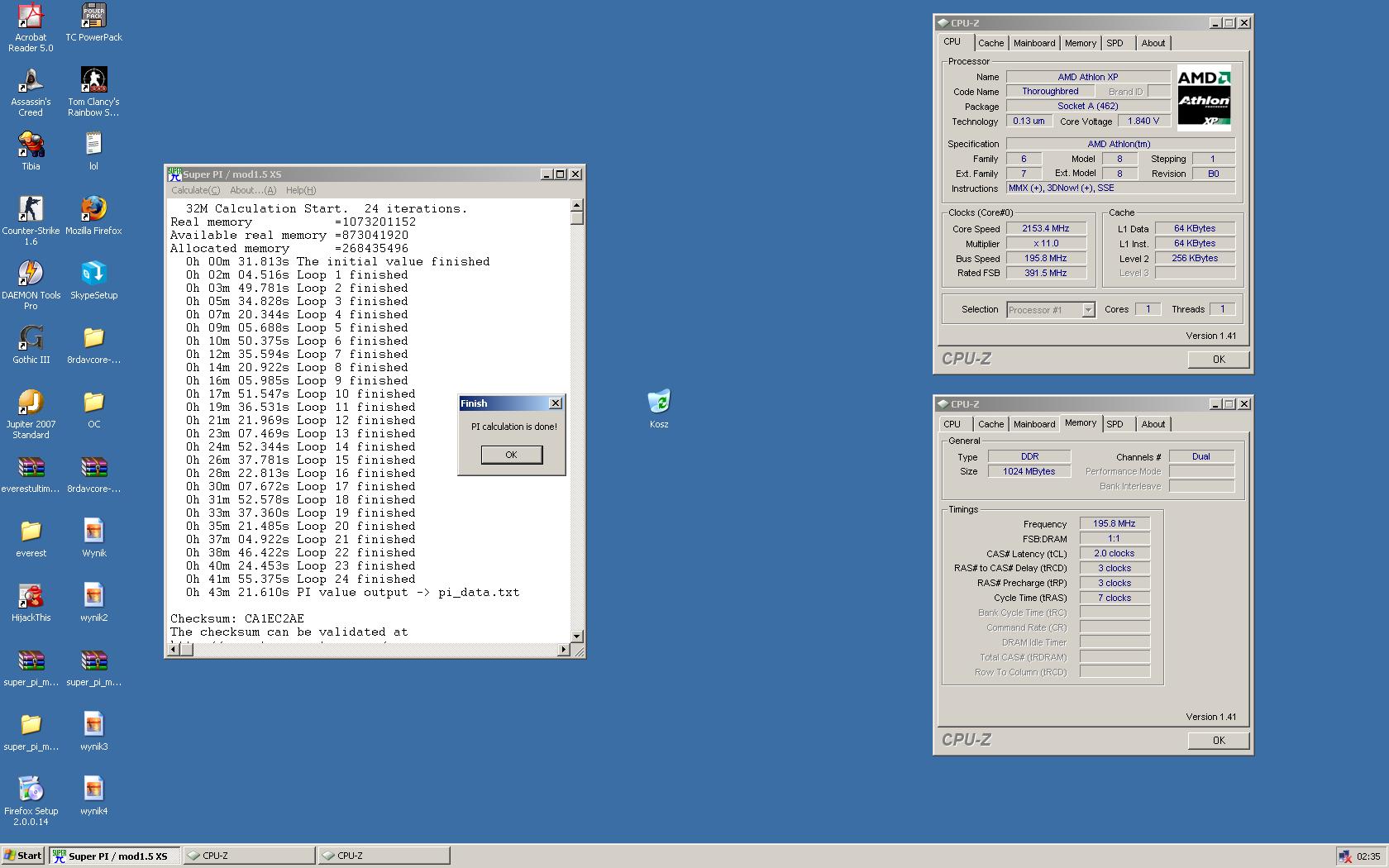Switch to Cache tab in top CPU-Z
The image size is (1389, 868).
point(990,43)
